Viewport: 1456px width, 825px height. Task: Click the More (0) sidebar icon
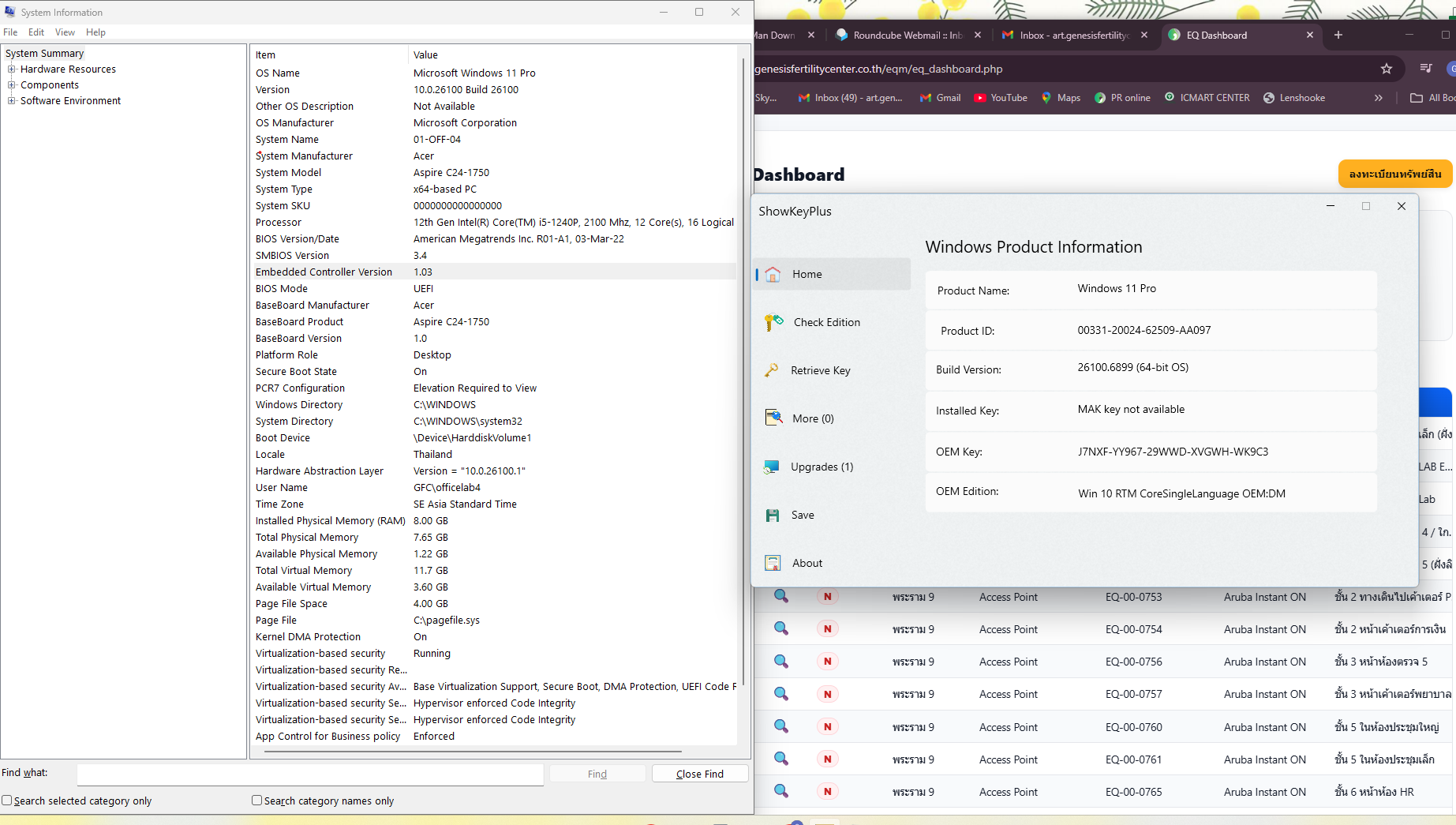(773, 418)
